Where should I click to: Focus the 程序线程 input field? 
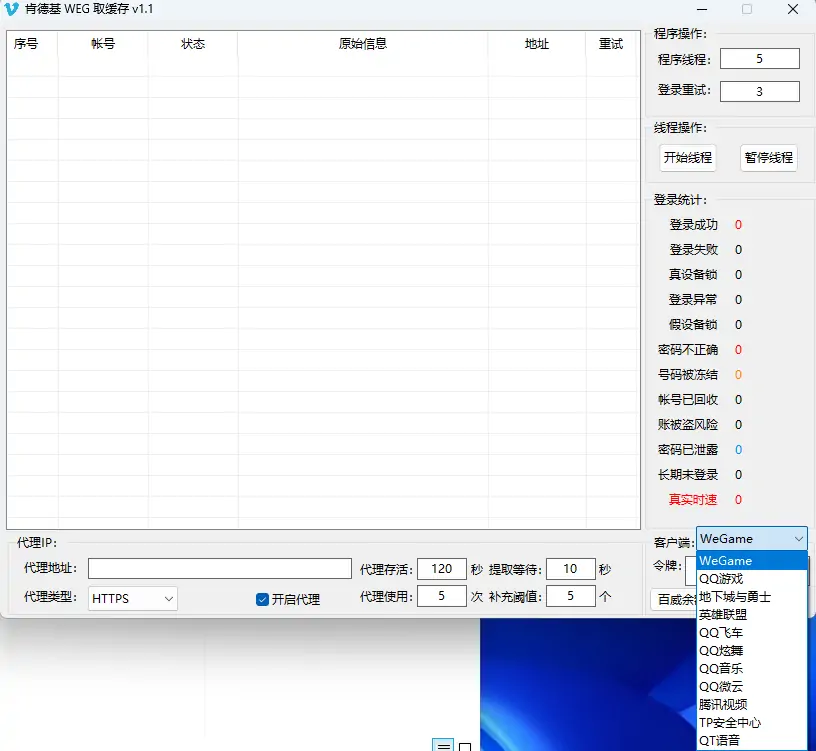(760, 59)
